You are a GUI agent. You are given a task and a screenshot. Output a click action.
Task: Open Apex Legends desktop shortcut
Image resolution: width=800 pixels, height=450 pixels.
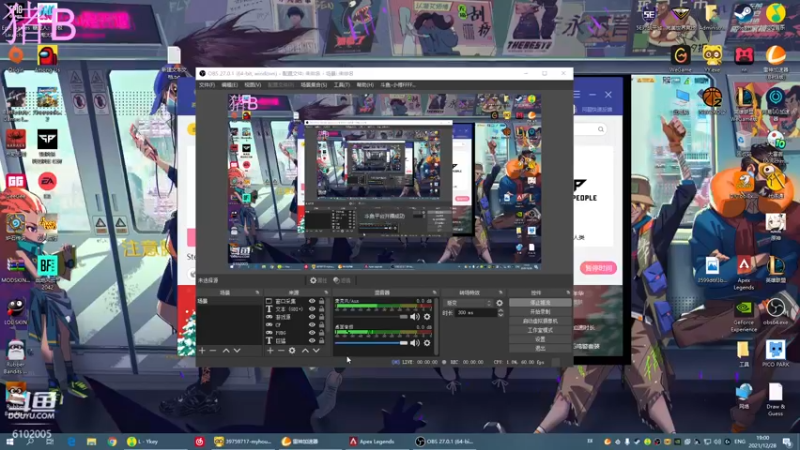[x=743, y=273]
